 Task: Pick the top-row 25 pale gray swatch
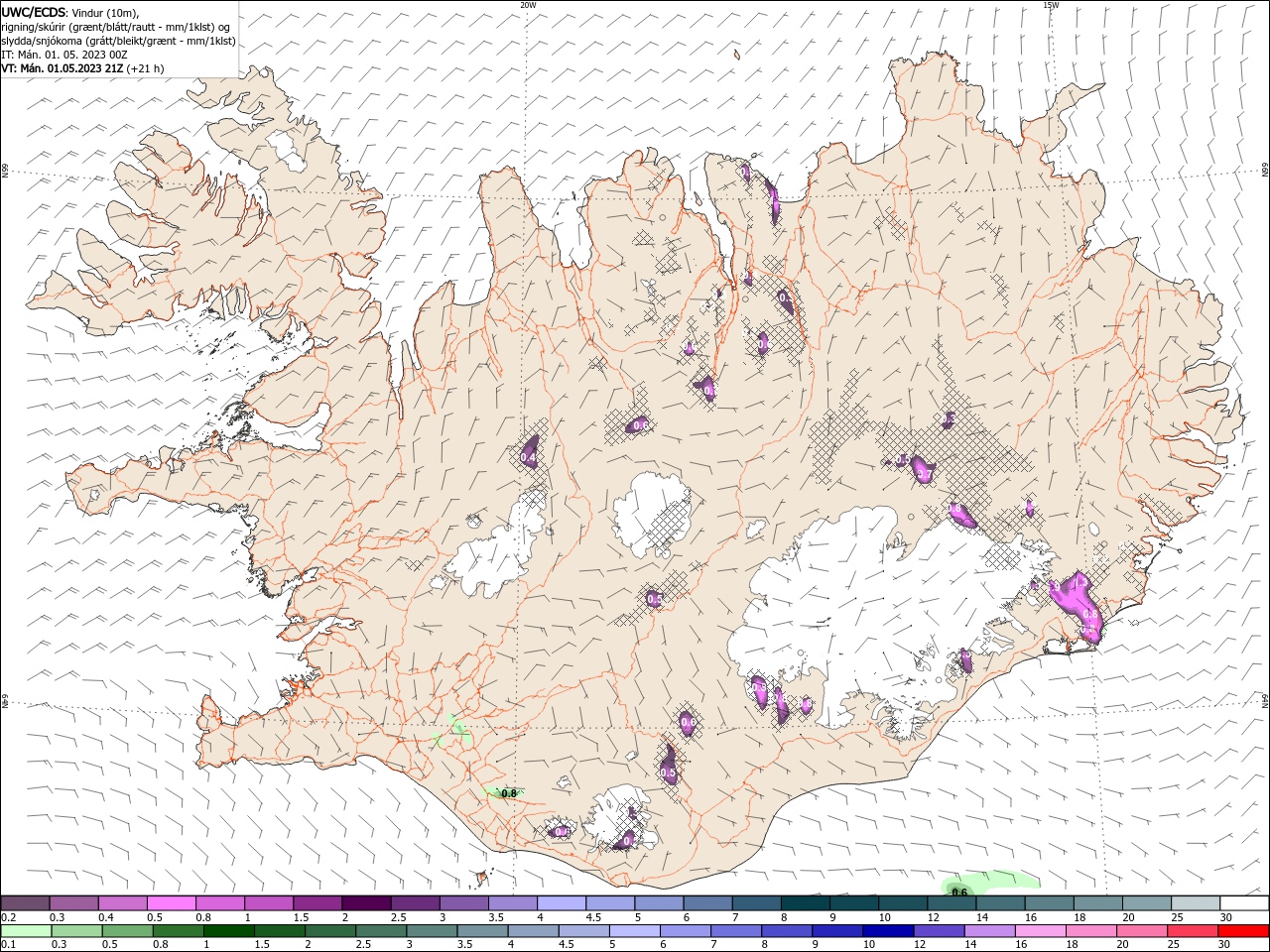tap(1197, 902)
